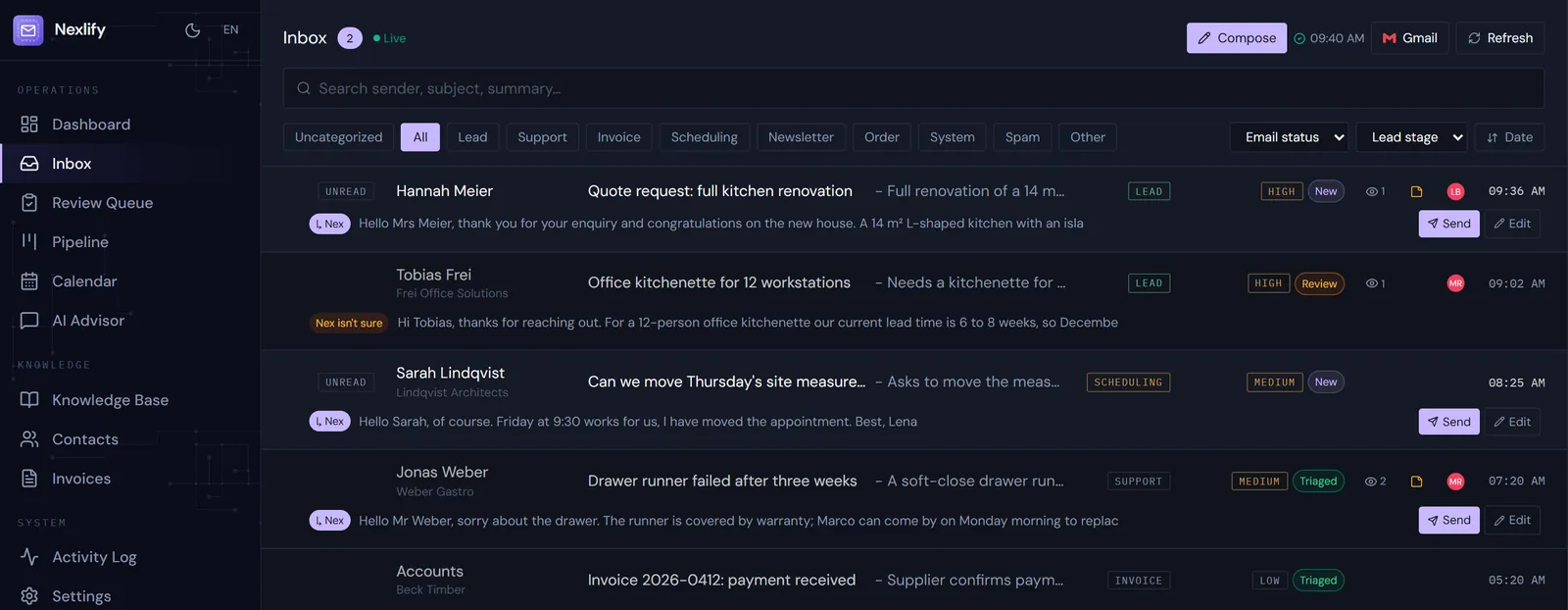Edit the draft reply to Hannah Meier
Screen dimensions: 1568x610
1512,224
